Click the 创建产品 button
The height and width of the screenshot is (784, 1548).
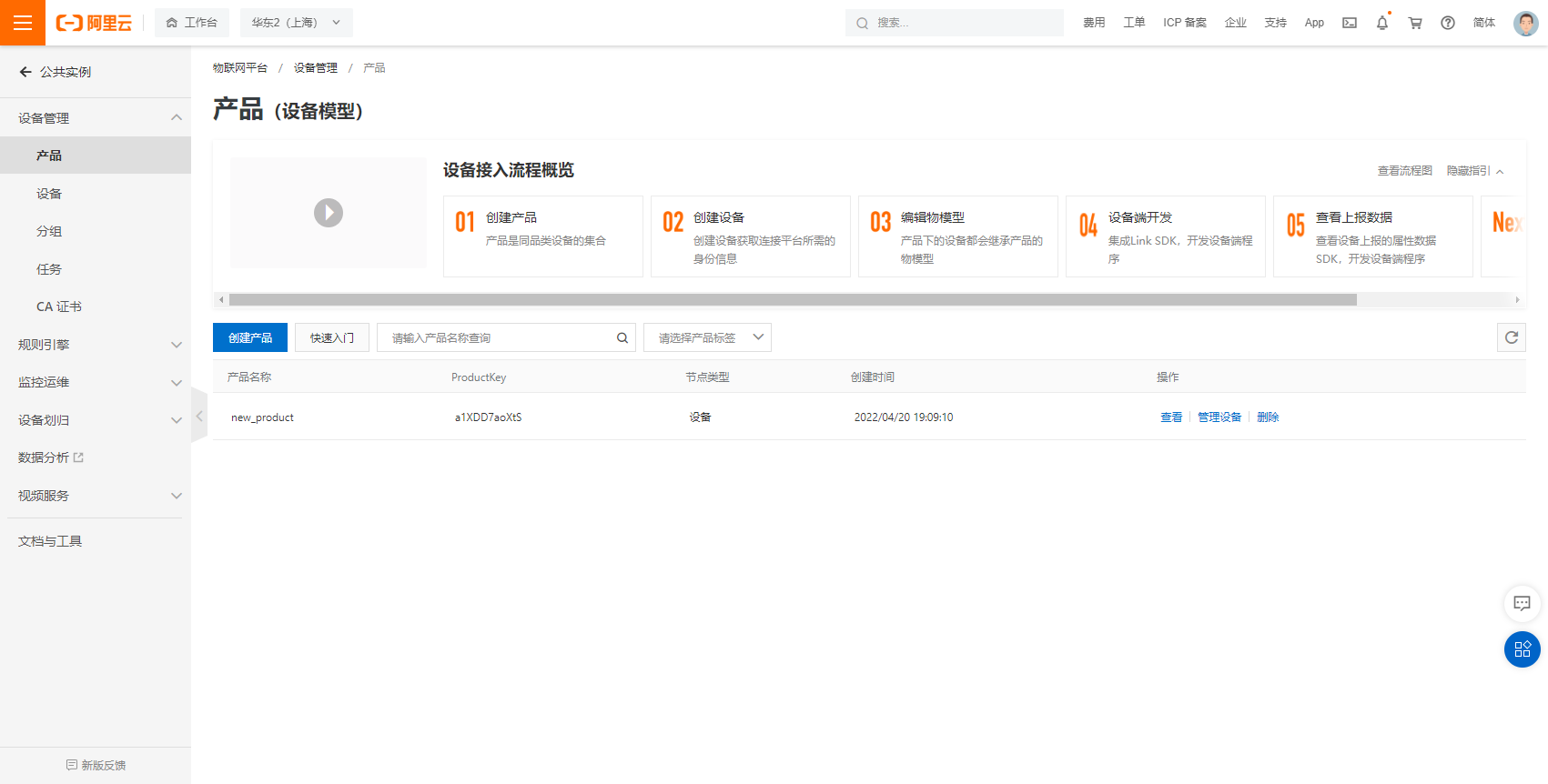pyautogui.click(x=250, y=337)
